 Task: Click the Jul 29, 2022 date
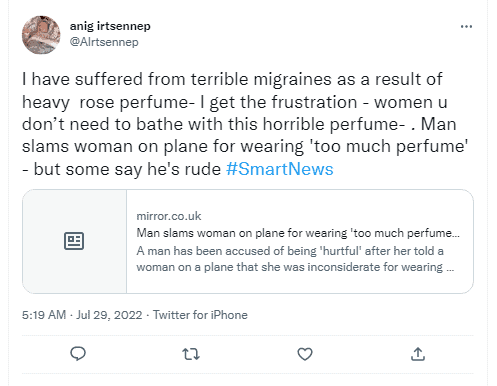[x=109, y=315]
